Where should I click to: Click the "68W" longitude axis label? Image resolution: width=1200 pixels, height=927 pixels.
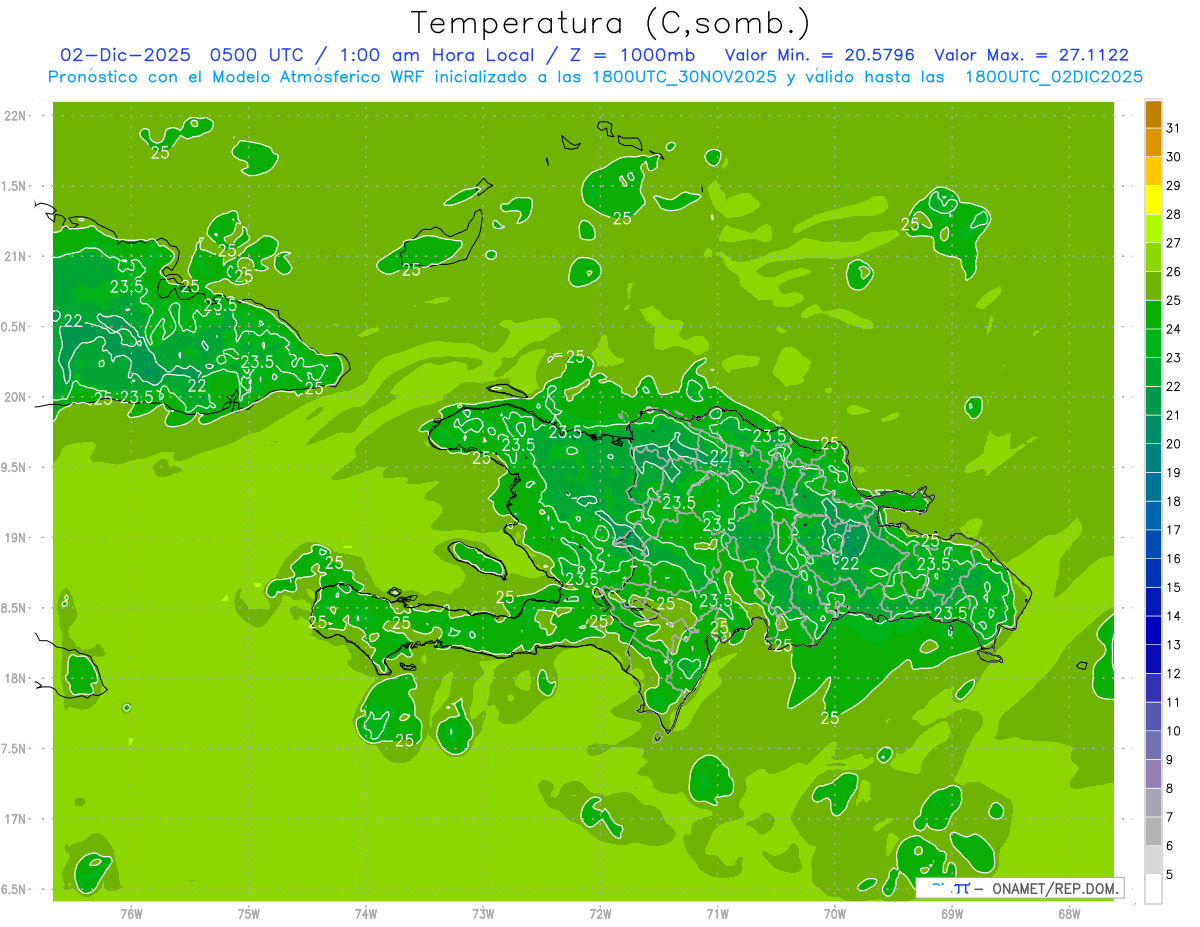point(1069,914)
